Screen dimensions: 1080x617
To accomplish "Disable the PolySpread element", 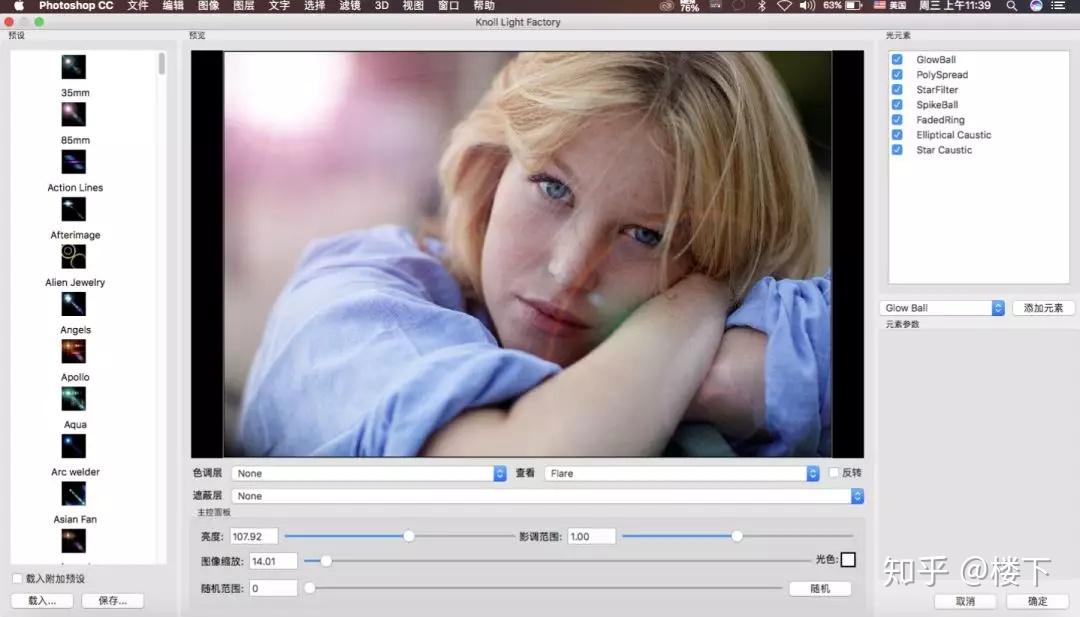I will [897, 74].
